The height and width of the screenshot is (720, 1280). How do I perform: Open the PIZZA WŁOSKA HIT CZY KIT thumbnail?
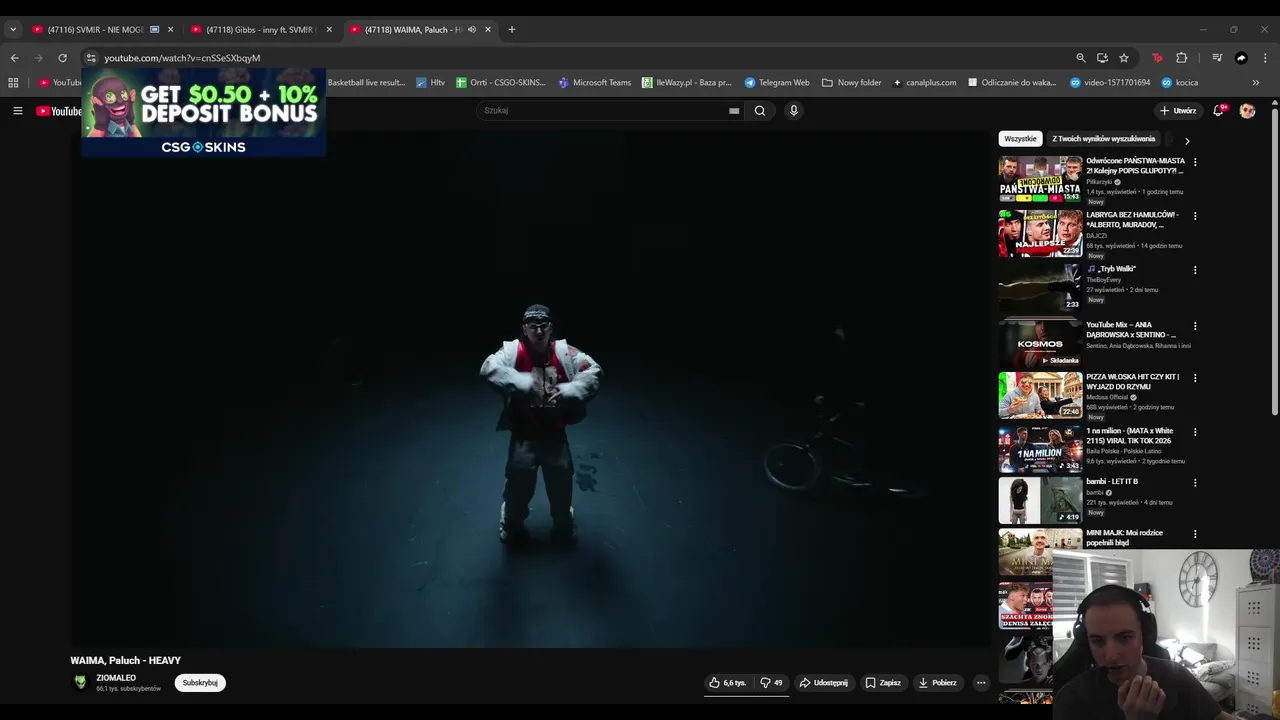[1040, 395]
